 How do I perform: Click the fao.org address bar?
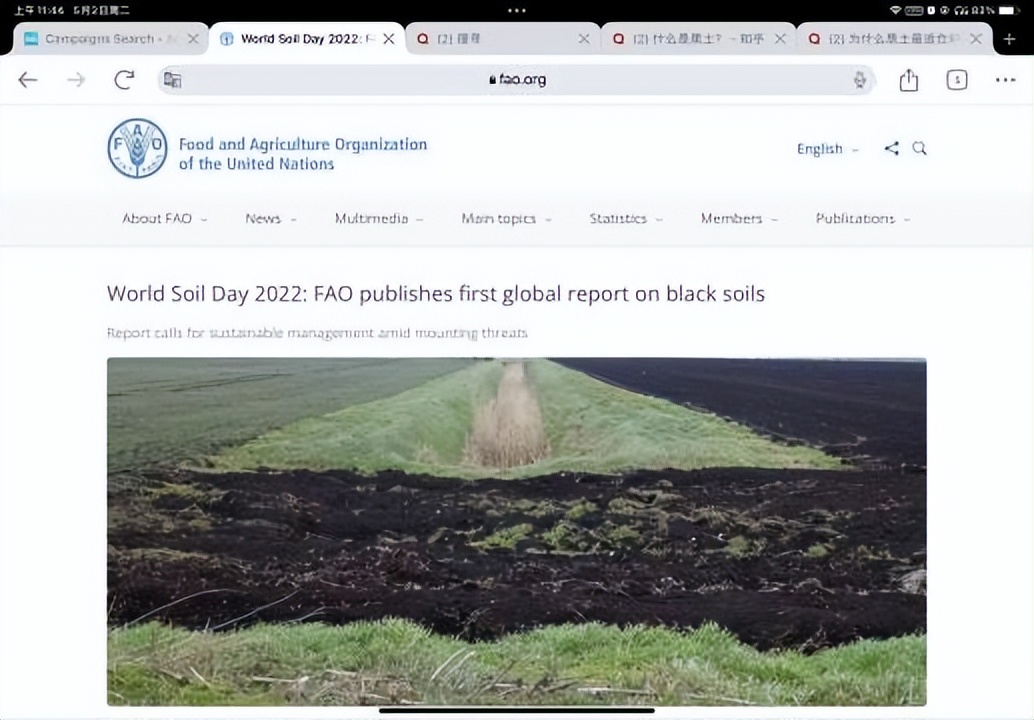[x=516, y=80]
